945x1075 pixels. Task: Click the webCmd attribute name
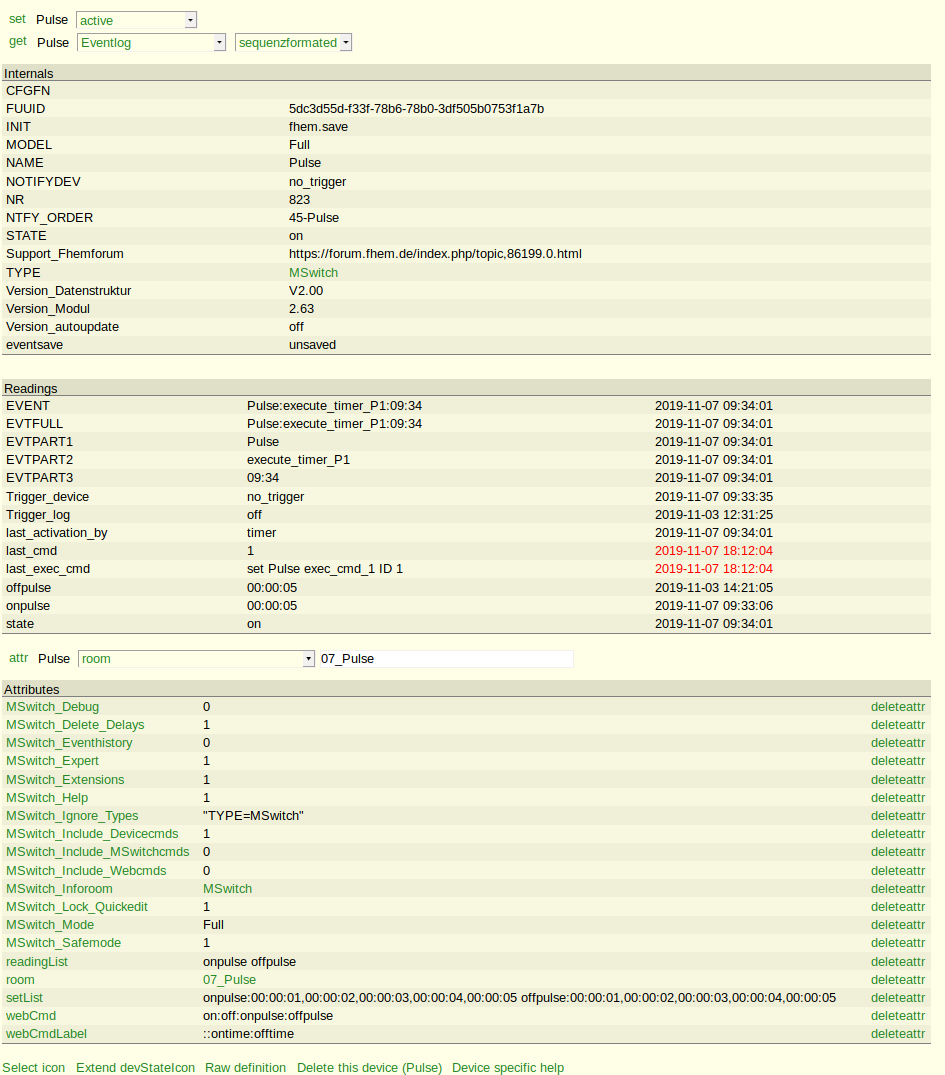(32, 1015)
